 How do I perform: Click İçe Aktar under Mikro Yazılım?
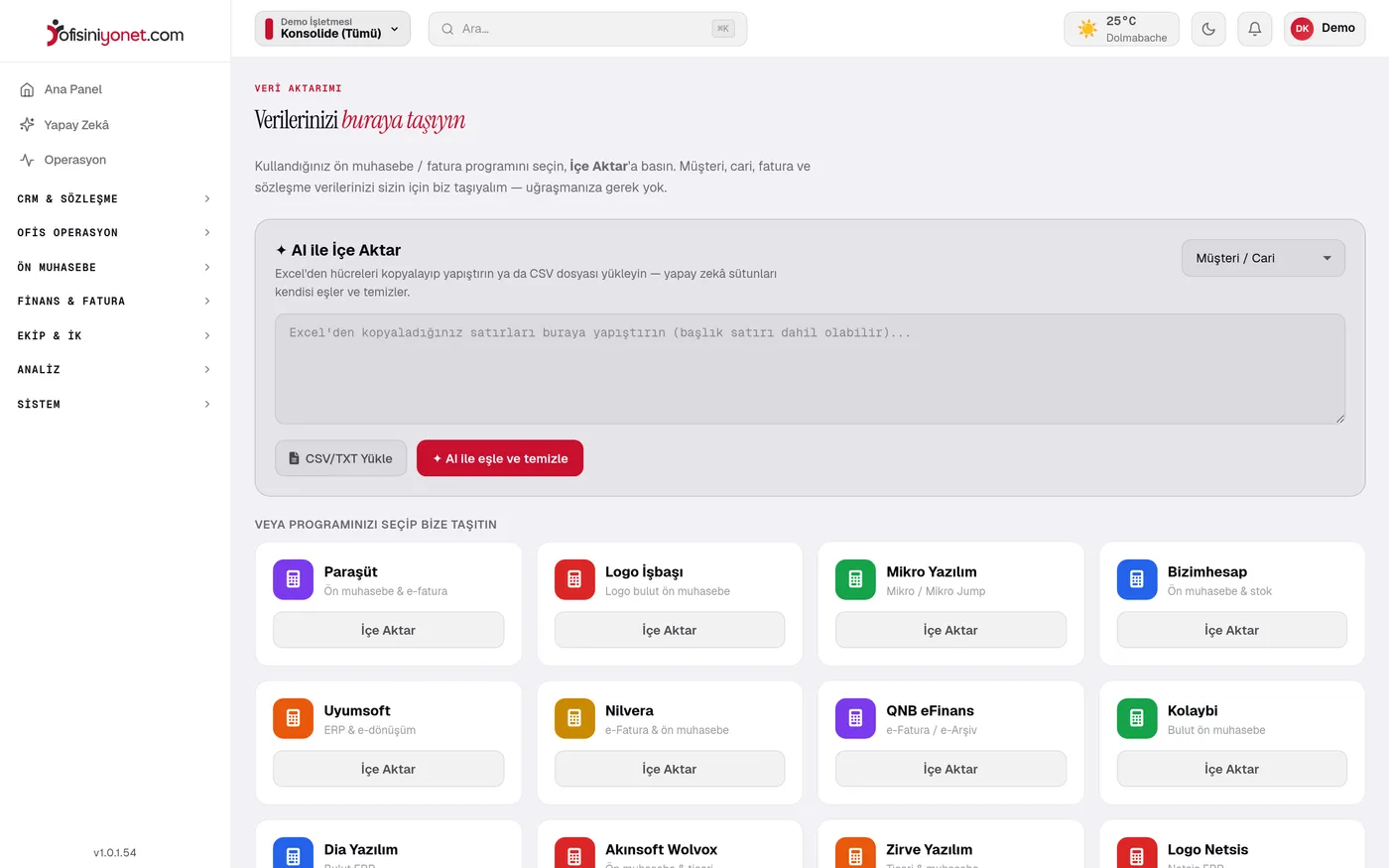pos(950,630)
